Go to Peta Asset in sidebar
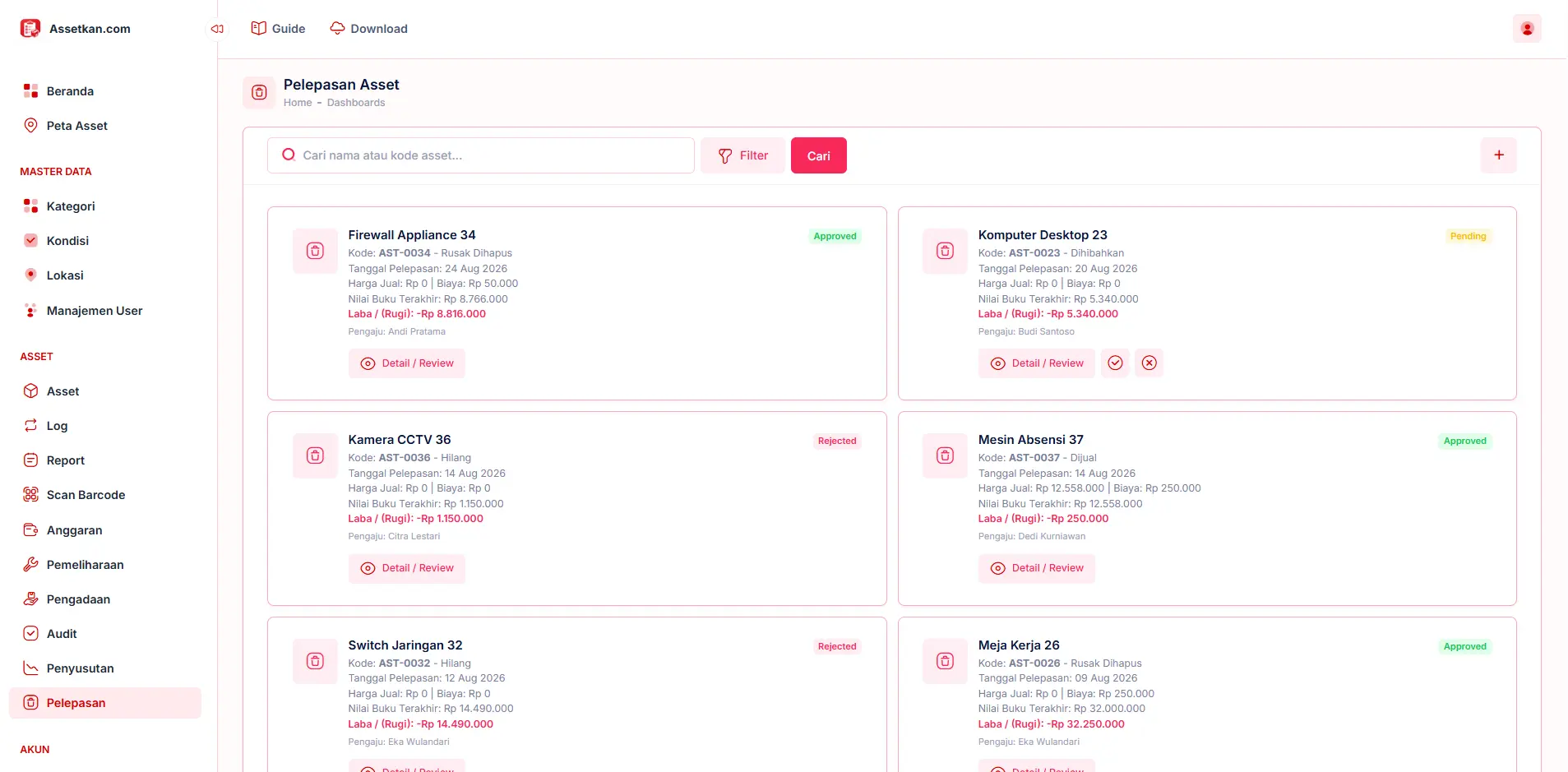This screenshot has height=772, width=1568. tap(105, 126)
